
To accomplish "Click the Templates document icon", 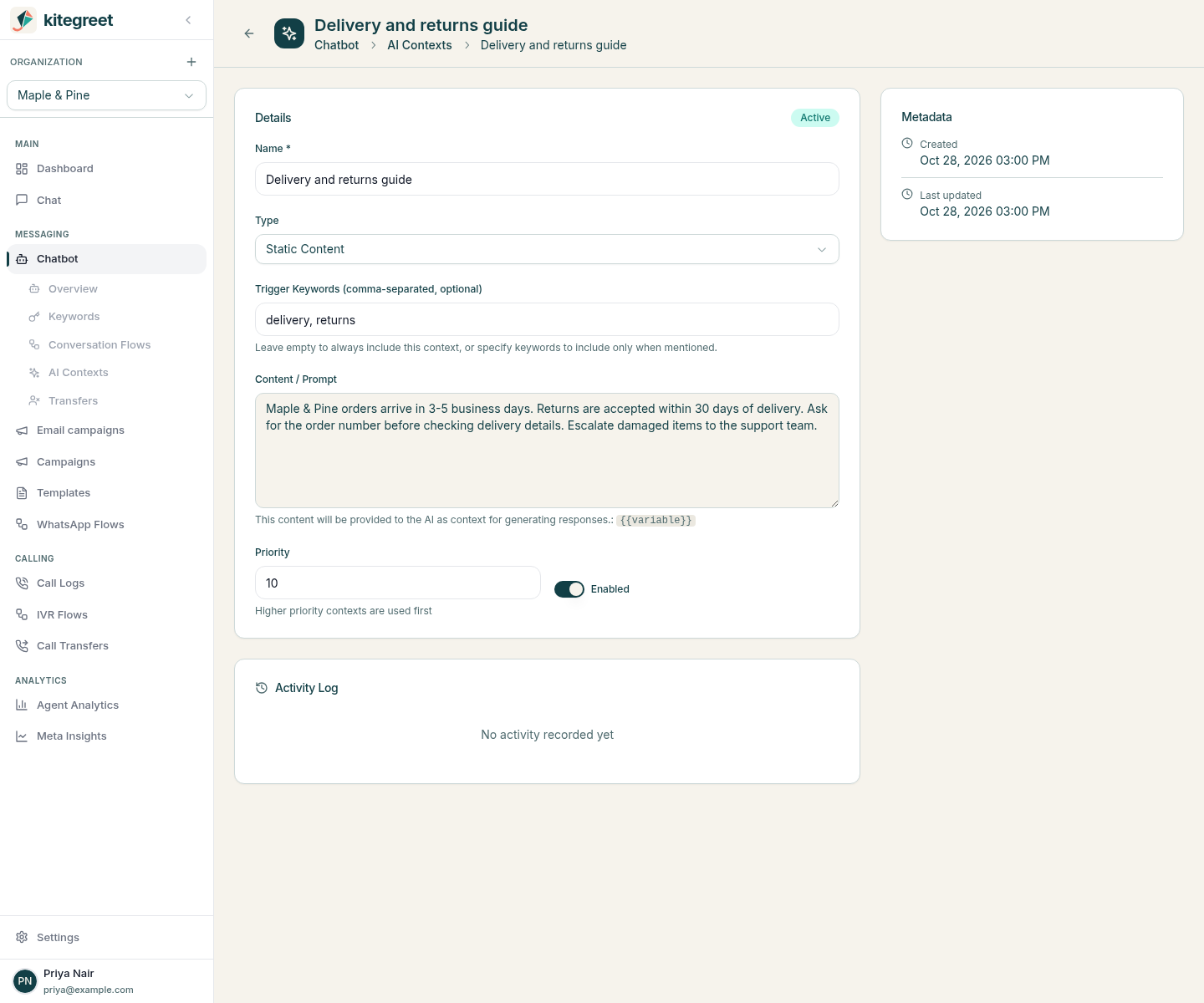I will click(22, 493).
